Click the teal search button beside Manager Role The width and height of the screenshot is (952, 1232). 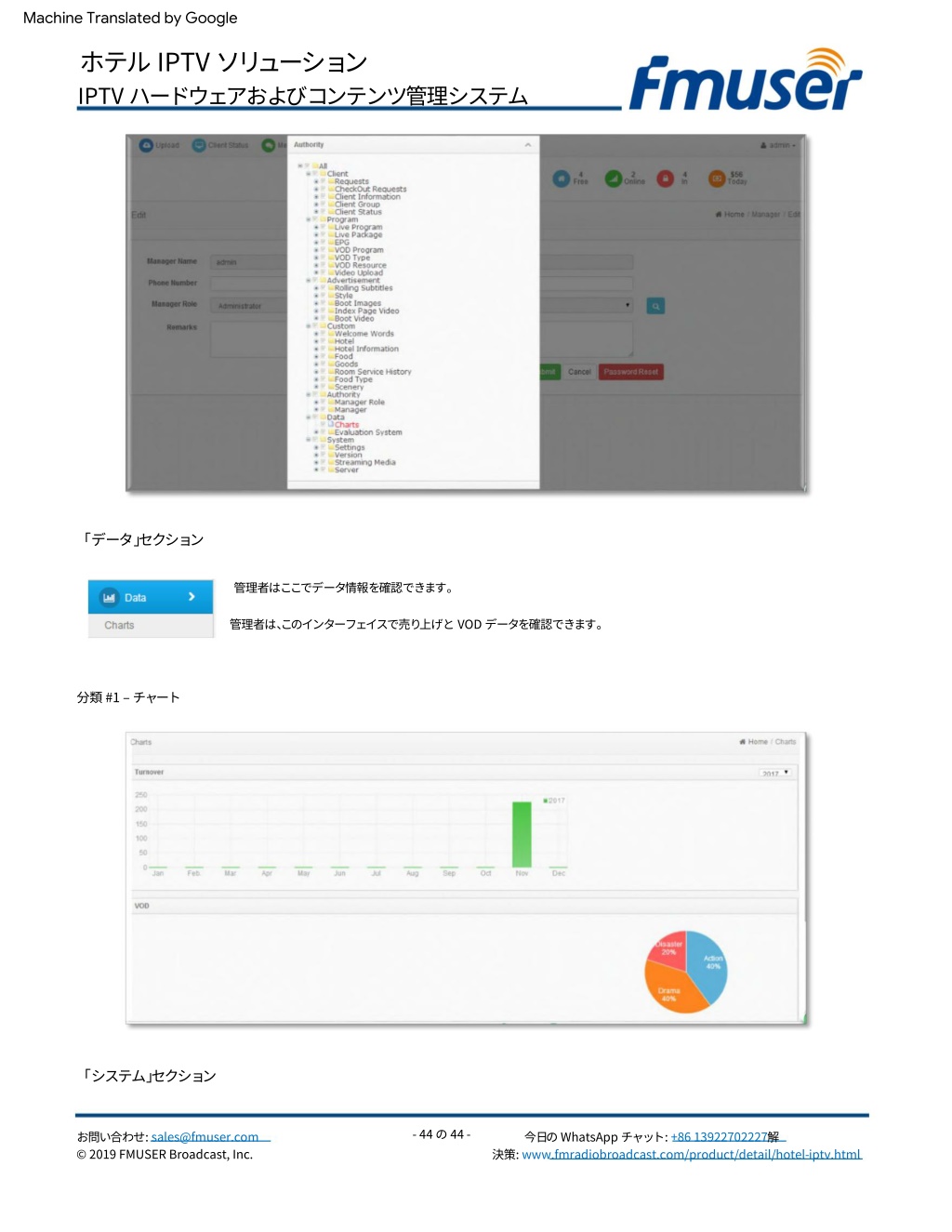click(655, 306)
